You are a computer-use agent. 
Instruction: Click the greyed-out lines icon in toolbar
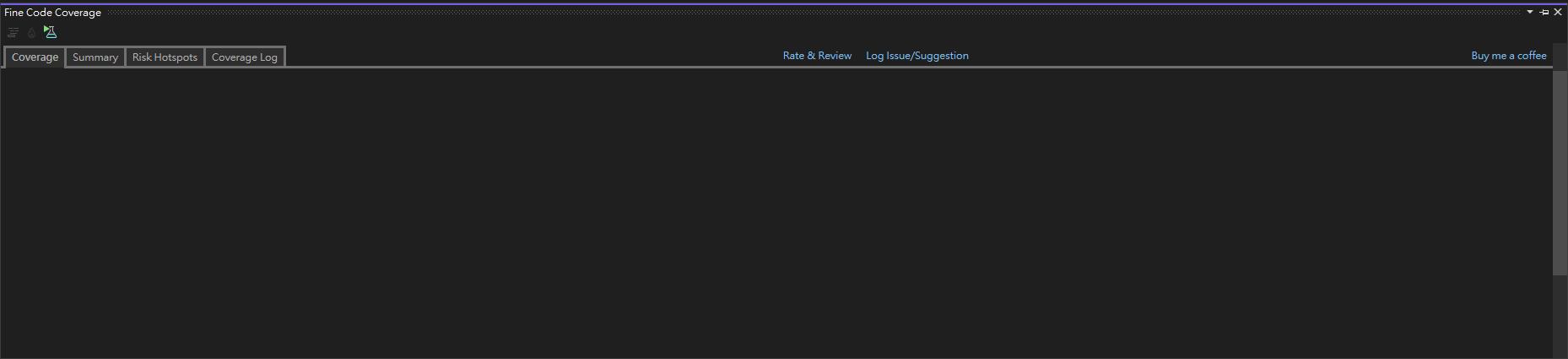click(x=13, y=32)
